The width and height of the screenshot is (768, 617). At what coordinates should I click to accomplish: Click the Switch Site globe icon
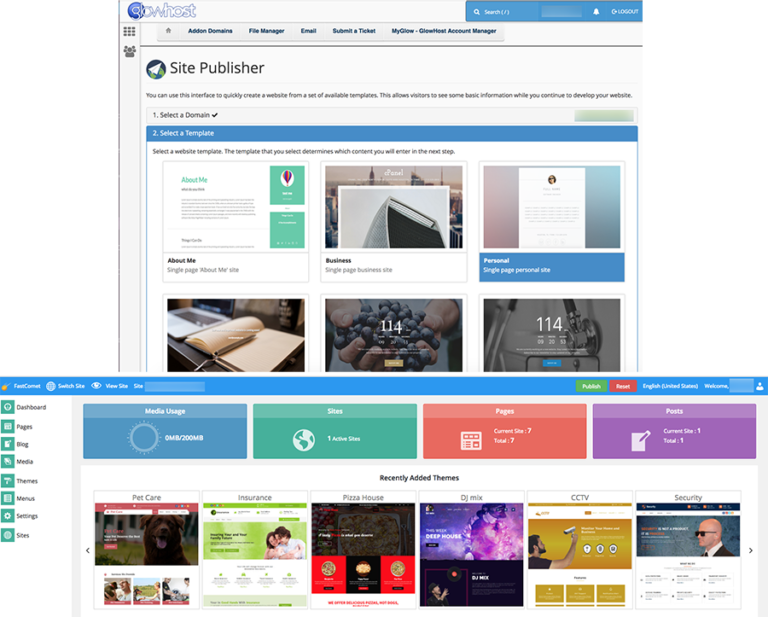[x=51, y=386]
